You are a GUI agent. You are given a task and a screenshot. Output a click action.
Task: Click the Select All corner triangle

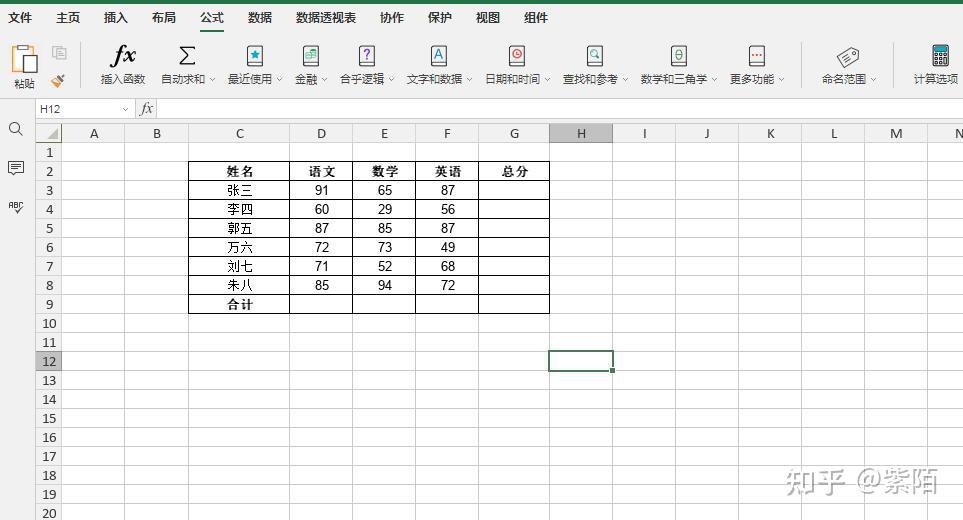(53, 134)
